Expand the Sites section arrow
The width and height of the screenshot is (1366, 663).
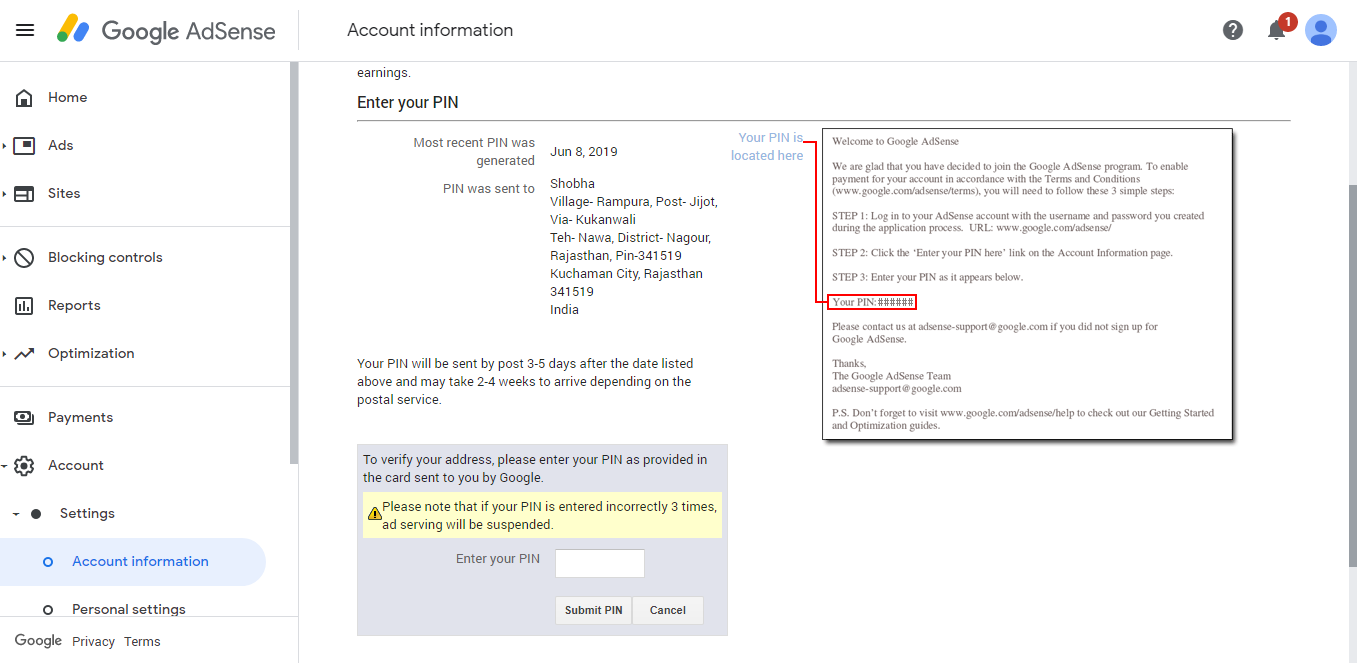pyautogui.click(x=4, y=193)
